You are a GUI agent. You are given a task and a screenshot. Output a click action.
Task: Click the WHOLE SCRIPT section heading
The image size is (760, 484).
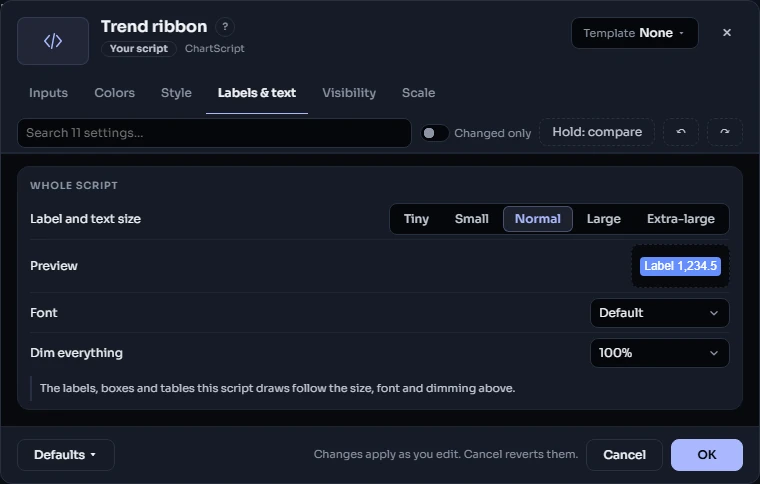(x=74, y=186)
